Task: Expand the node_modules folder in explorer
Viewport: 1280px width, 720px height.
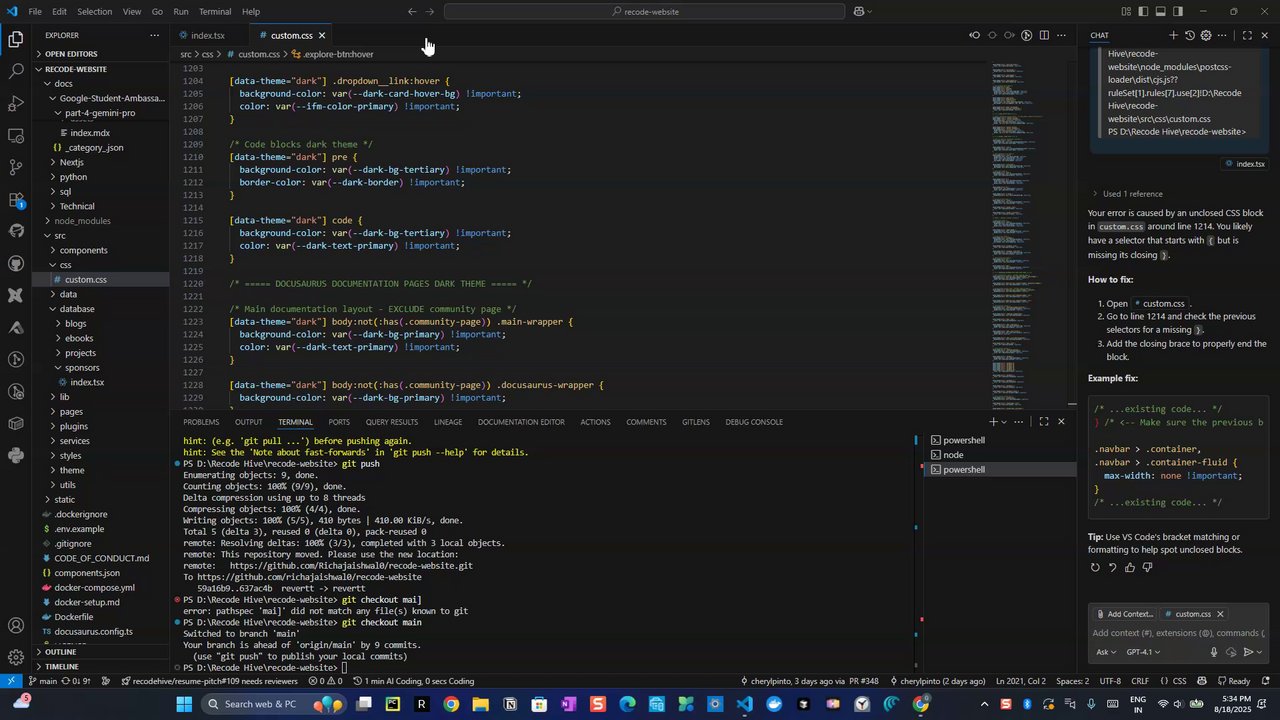Action: (x=82, y=221)
